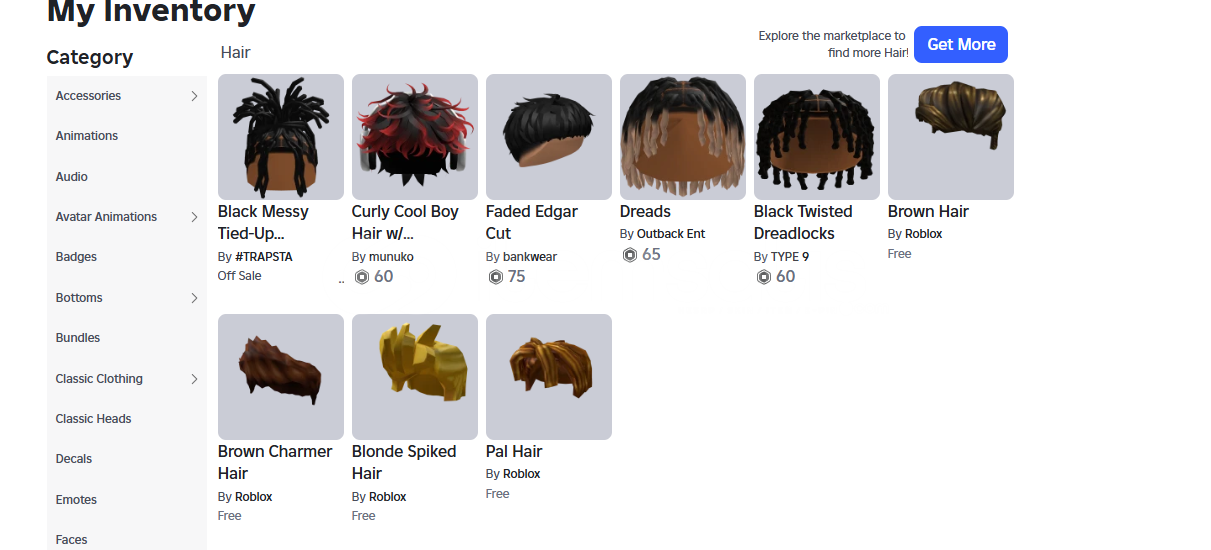
Task: Open the Faded Edgar Cut thumbnail image
Action: pyautogui.click(x=549, y=137)
